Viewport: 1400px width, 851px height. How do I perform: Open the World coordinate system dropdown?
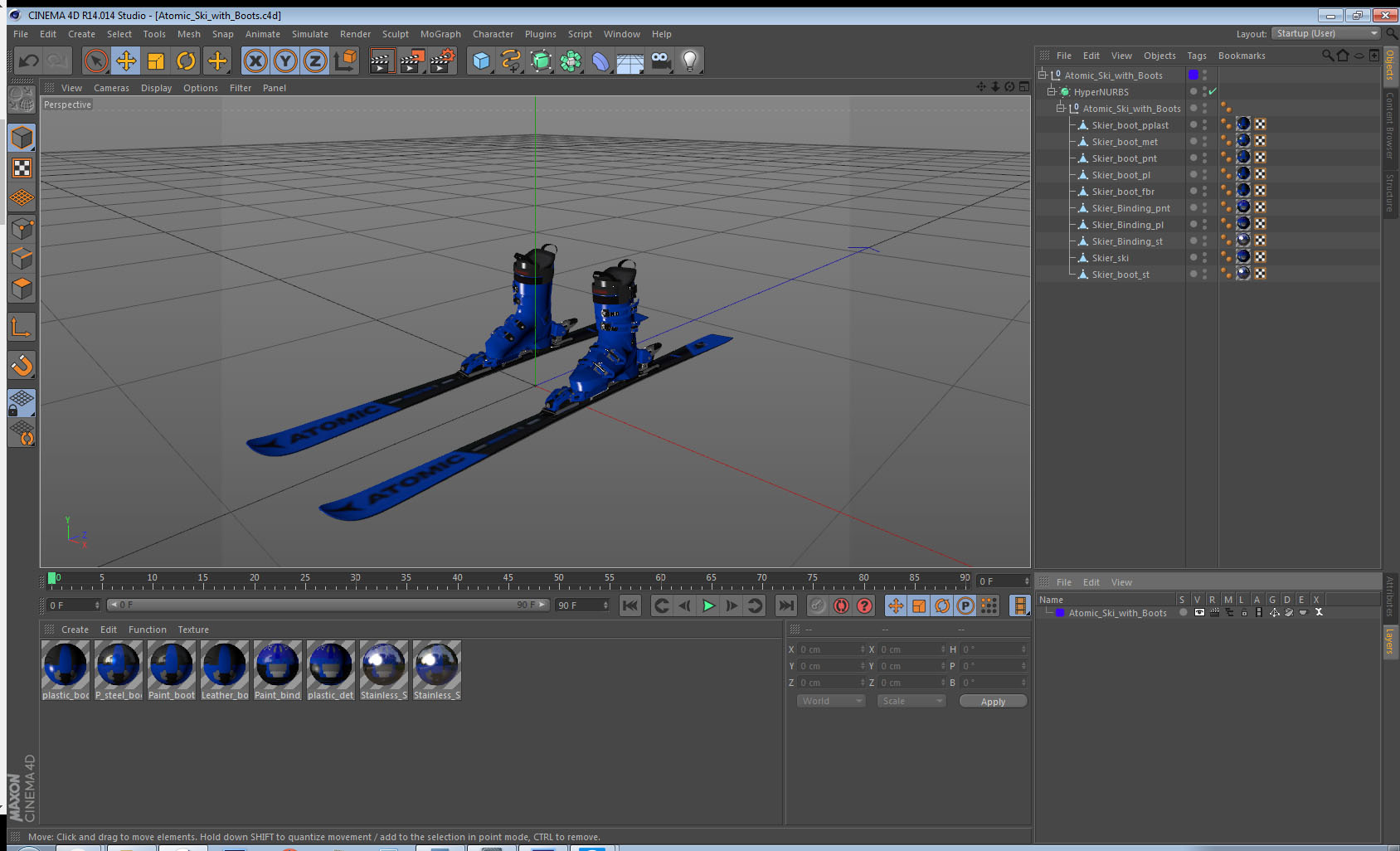pos(831,701)
